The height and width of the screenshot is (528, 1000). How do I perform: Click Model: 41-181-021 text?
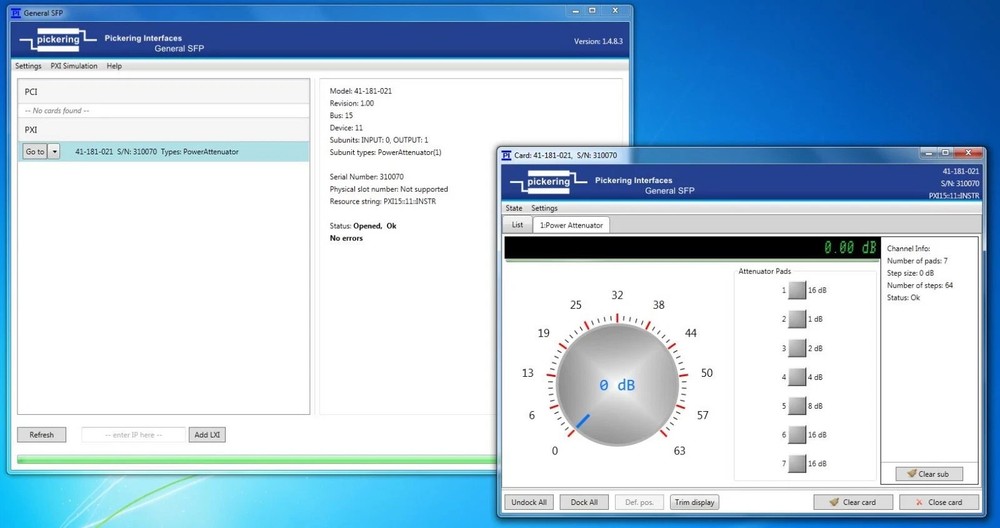361,91
